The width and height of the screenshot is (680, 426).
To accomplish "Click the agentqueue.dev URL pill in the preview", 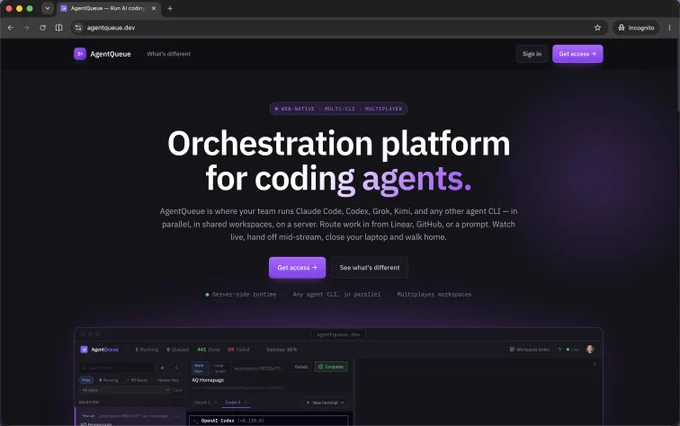I will click(x=338, y=334).
